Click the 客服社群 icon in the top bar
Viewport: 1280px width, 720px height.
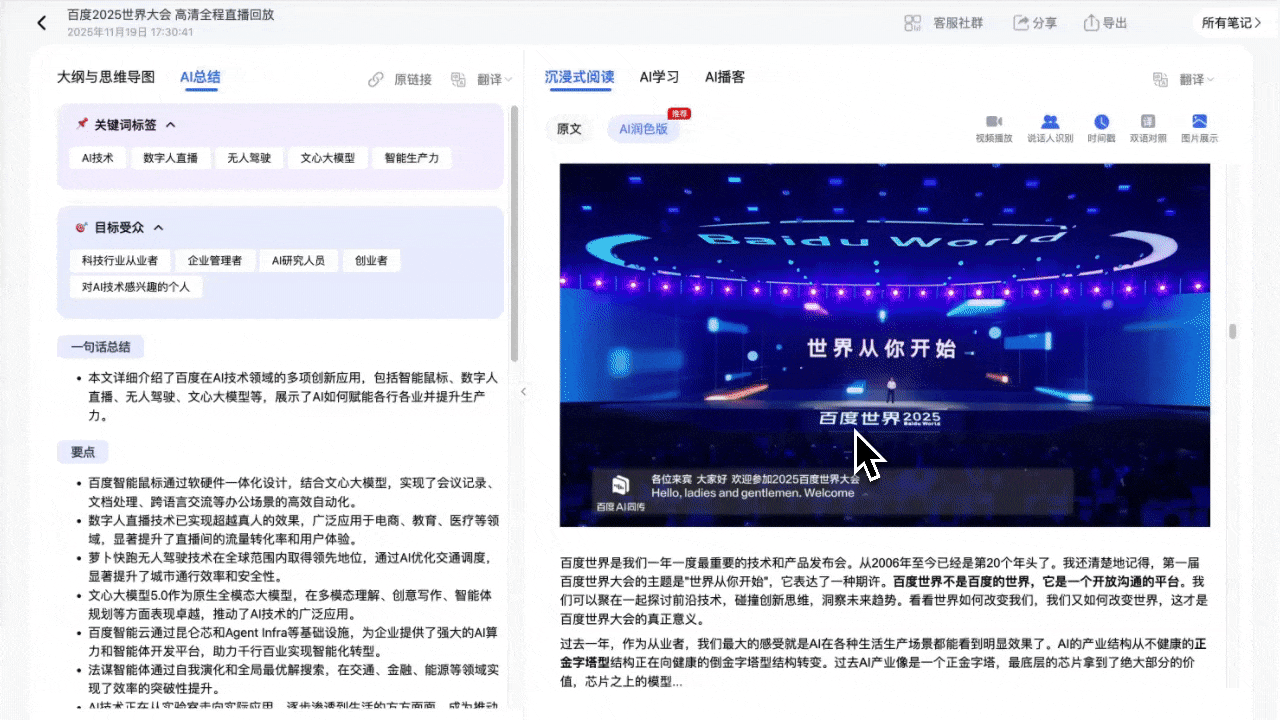pyautogui.click(x=913, y=22)
